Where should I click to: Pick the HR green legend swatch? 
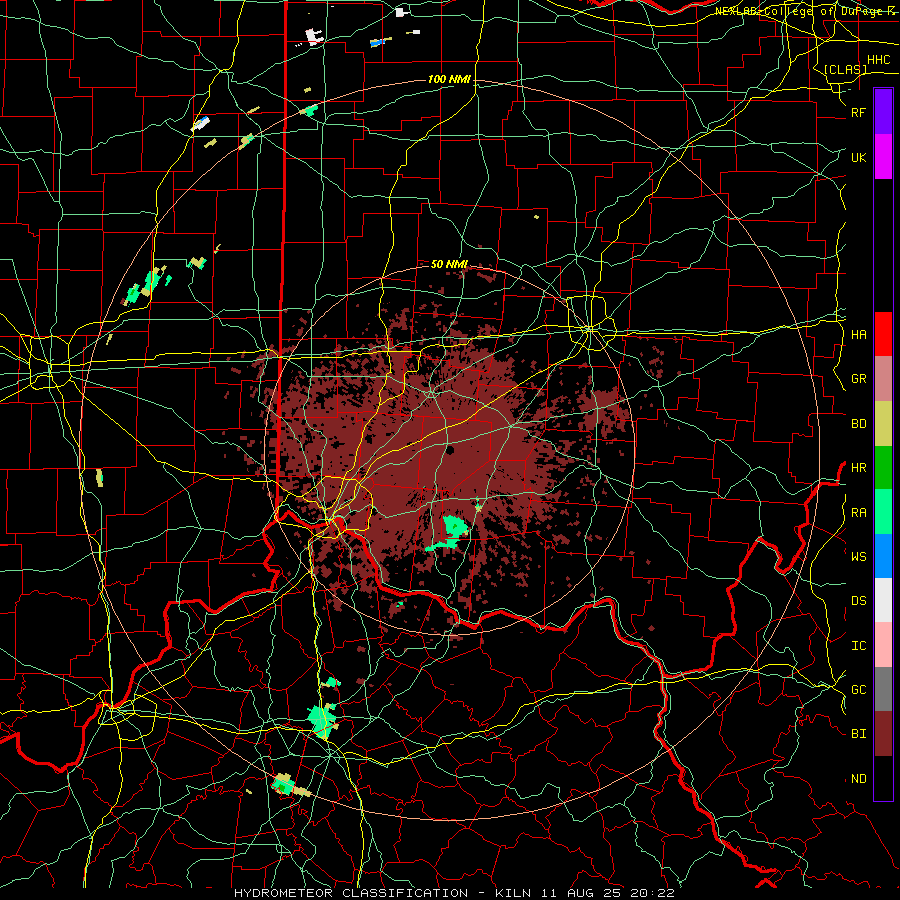point(883,468)
